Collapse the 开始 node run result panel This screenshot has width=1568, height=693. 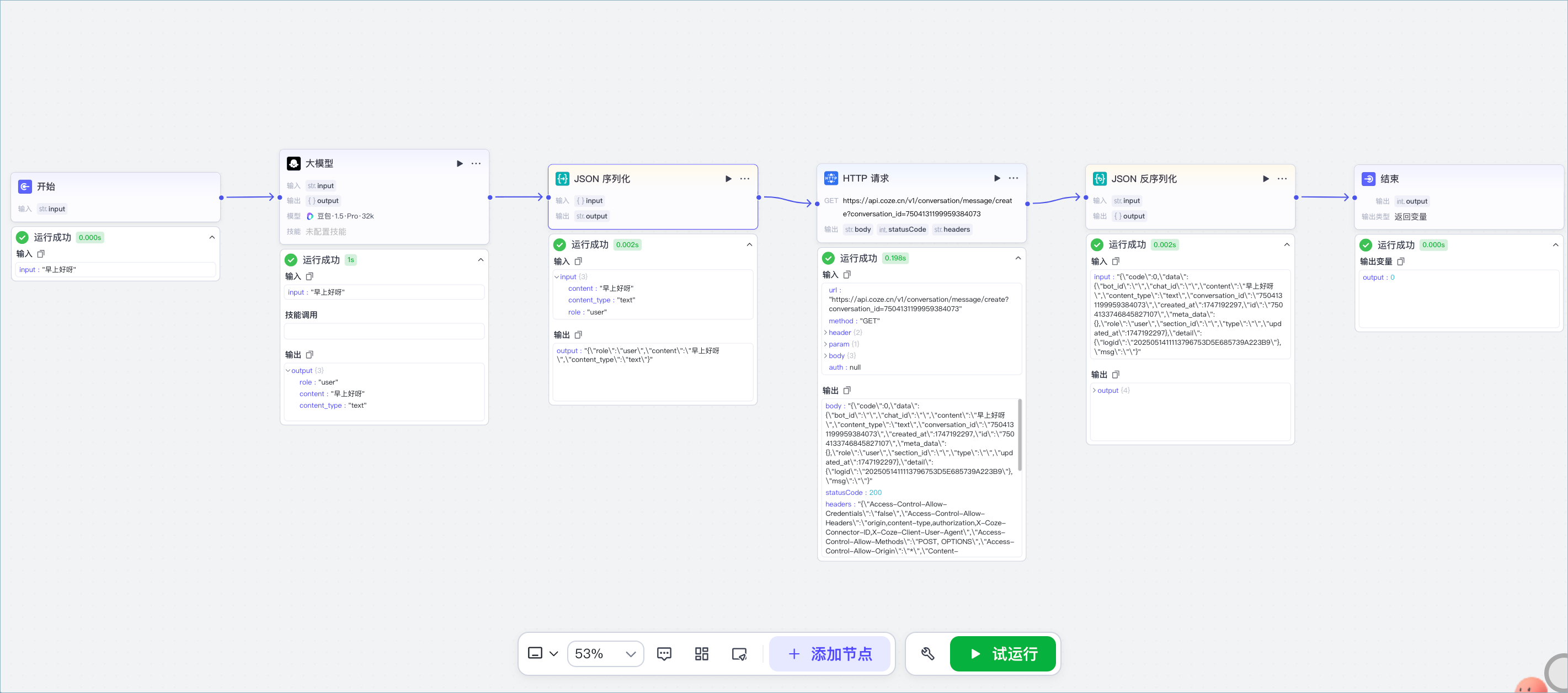click(x=212, y=237)
